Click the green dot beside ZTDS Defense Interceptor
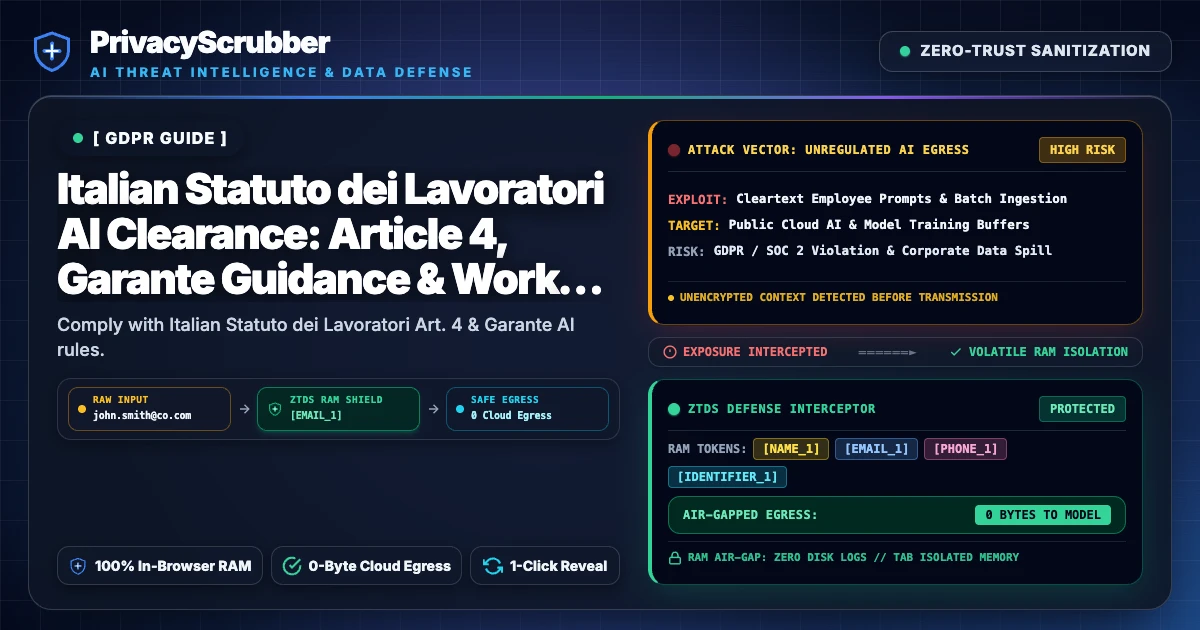 674,409
